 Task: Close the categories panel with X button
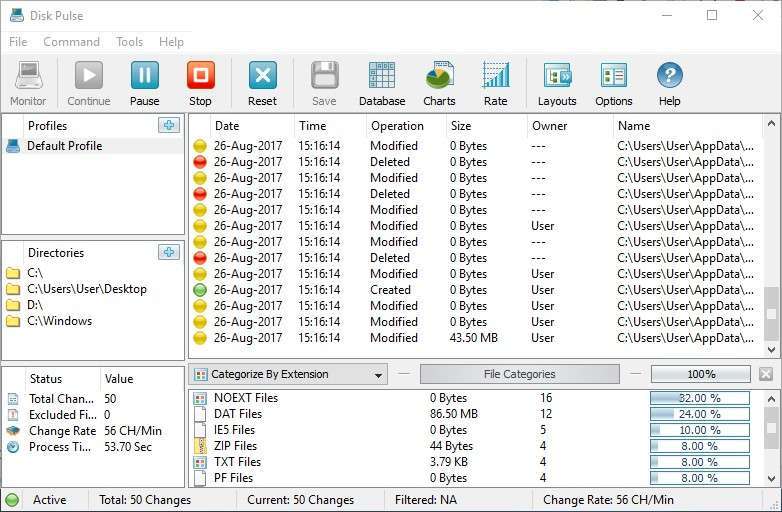766,374
